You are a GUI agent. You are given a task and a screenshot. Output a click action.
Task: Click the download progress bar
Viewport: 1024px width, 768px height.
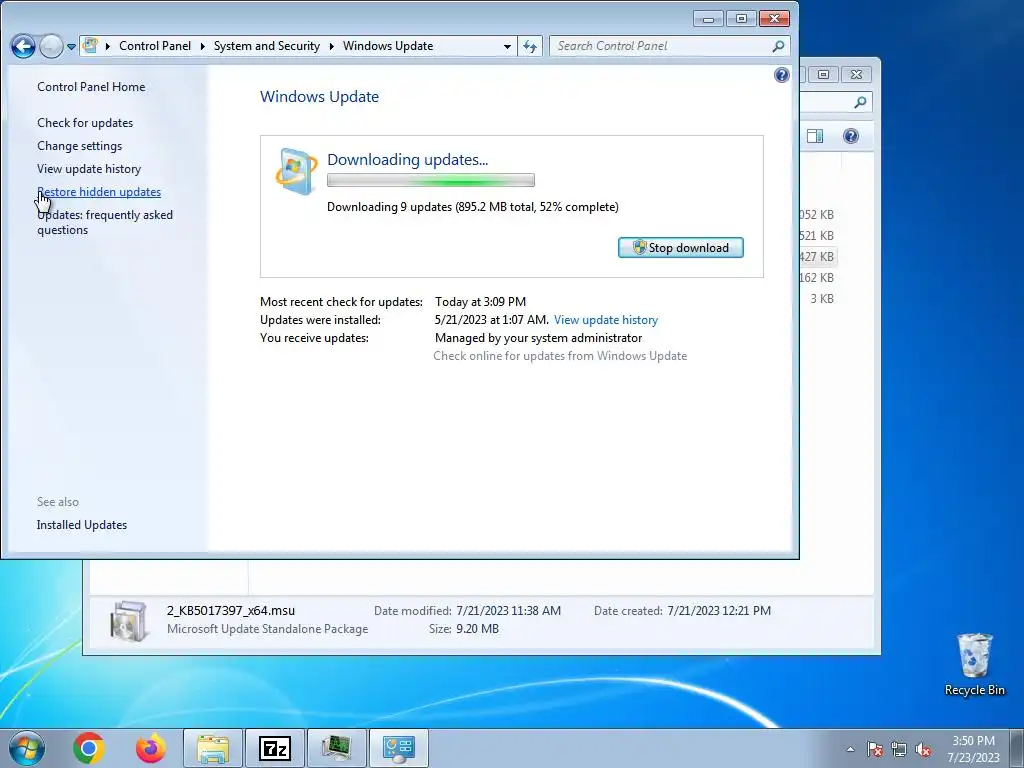point(430,180)
